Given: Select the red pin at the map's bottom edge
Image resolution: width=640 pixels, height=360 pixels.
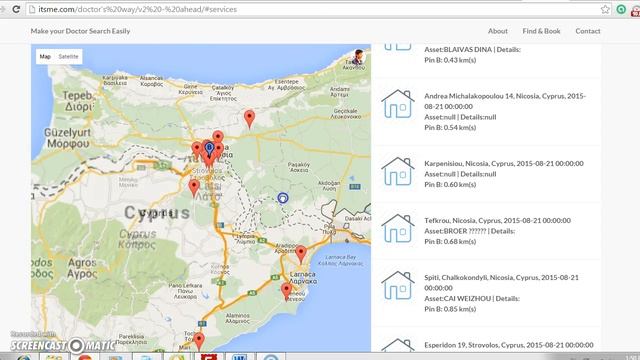Looking at the screenshot, I should pyautogui.click(x=199, y=341).
